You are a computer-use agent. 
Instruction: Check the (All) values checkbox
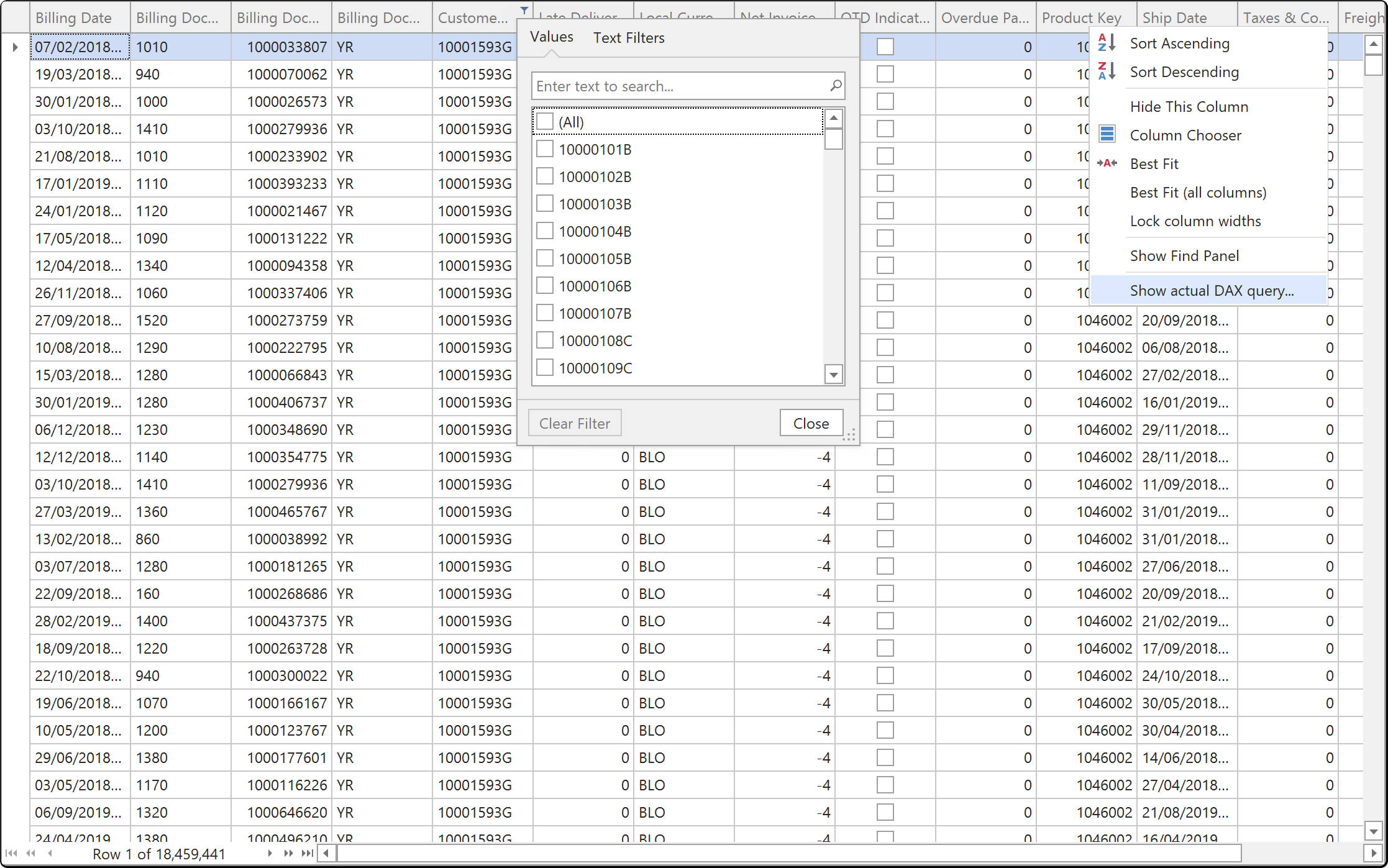[545, 121]
